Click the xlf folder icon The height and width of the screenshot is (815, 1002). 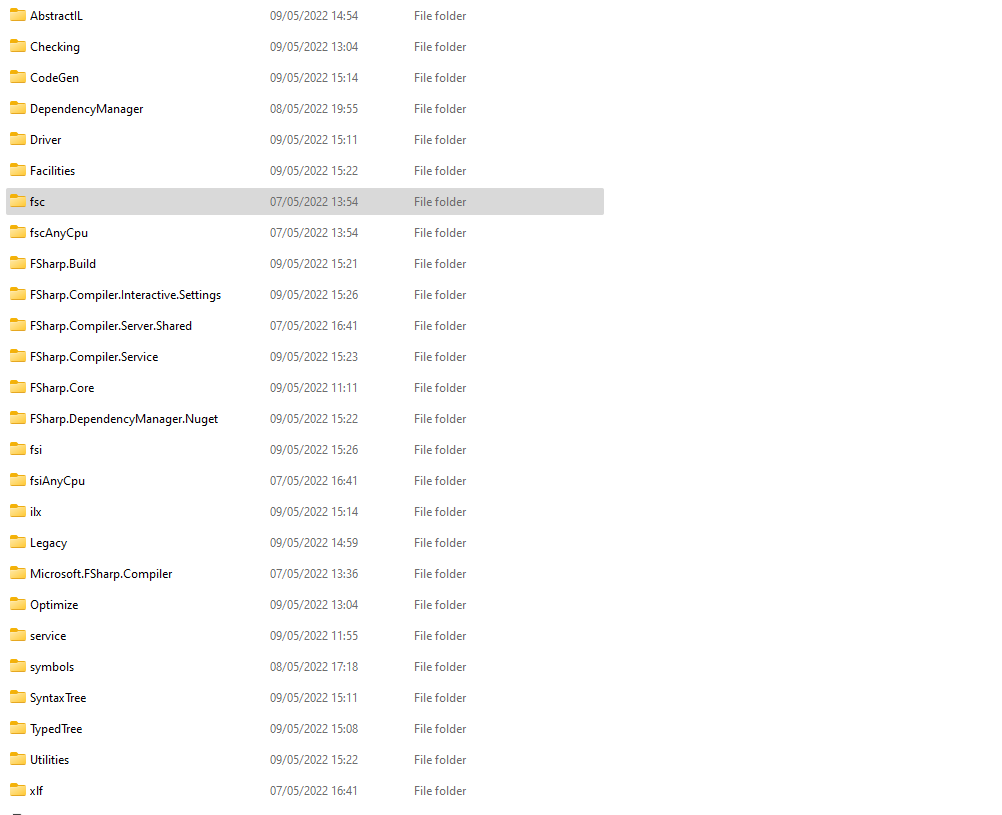18,790
